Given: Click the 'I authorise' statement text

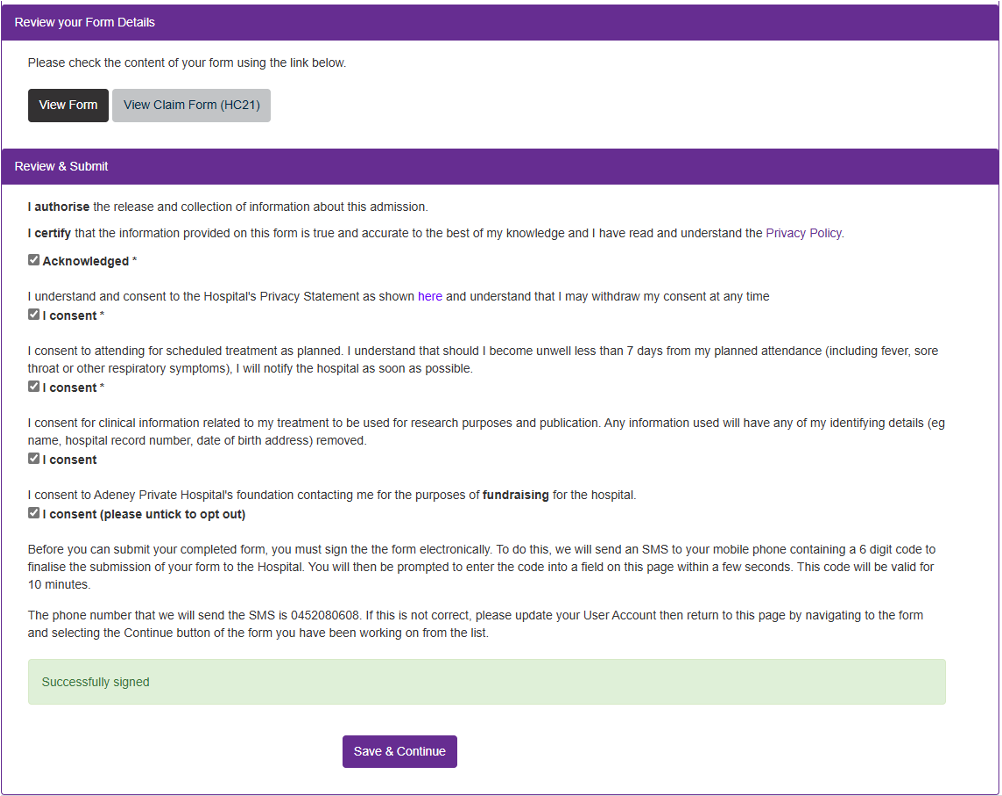Looking at the screenshot, I should pos(227,207).
